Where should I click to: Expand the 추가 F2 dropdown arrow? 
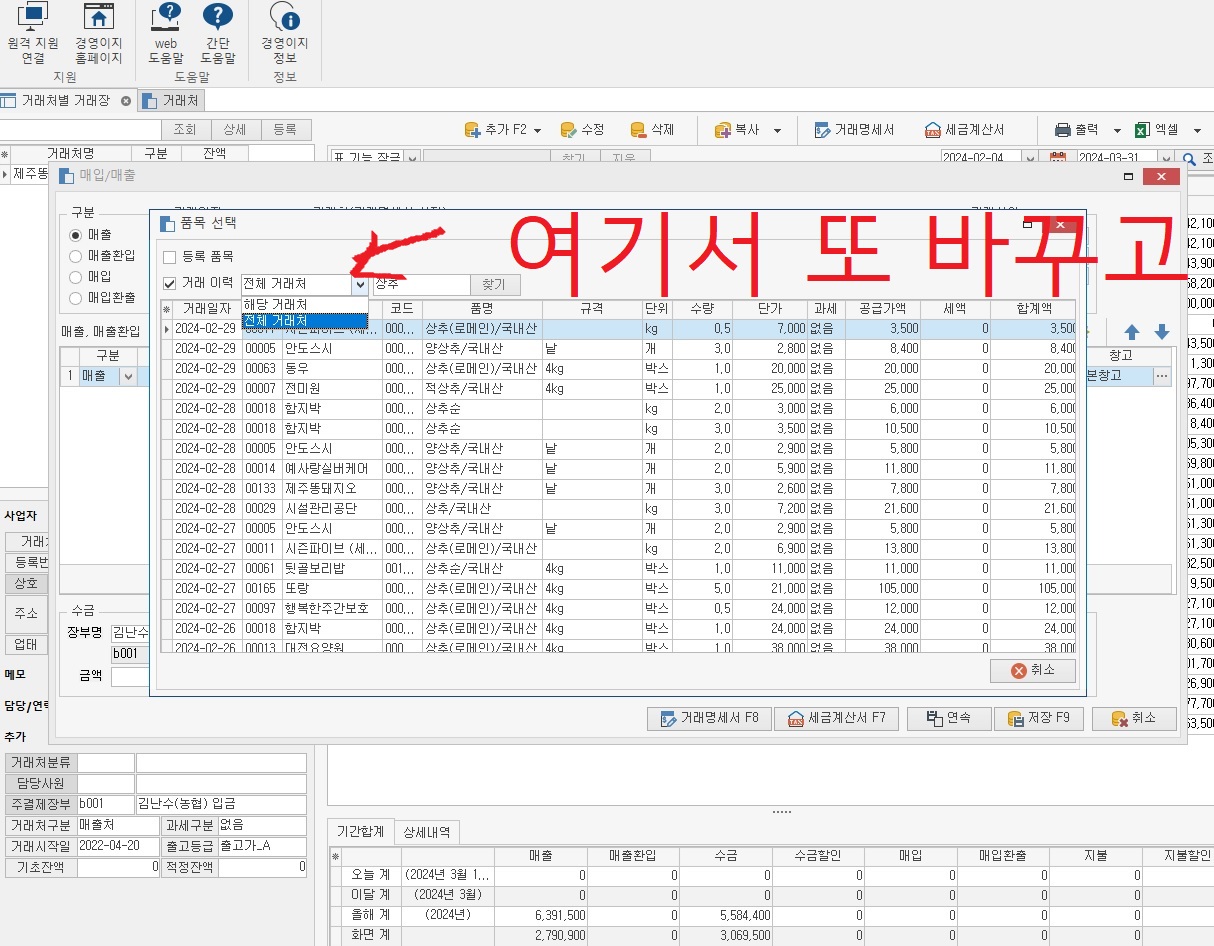(x=537, y=131)
